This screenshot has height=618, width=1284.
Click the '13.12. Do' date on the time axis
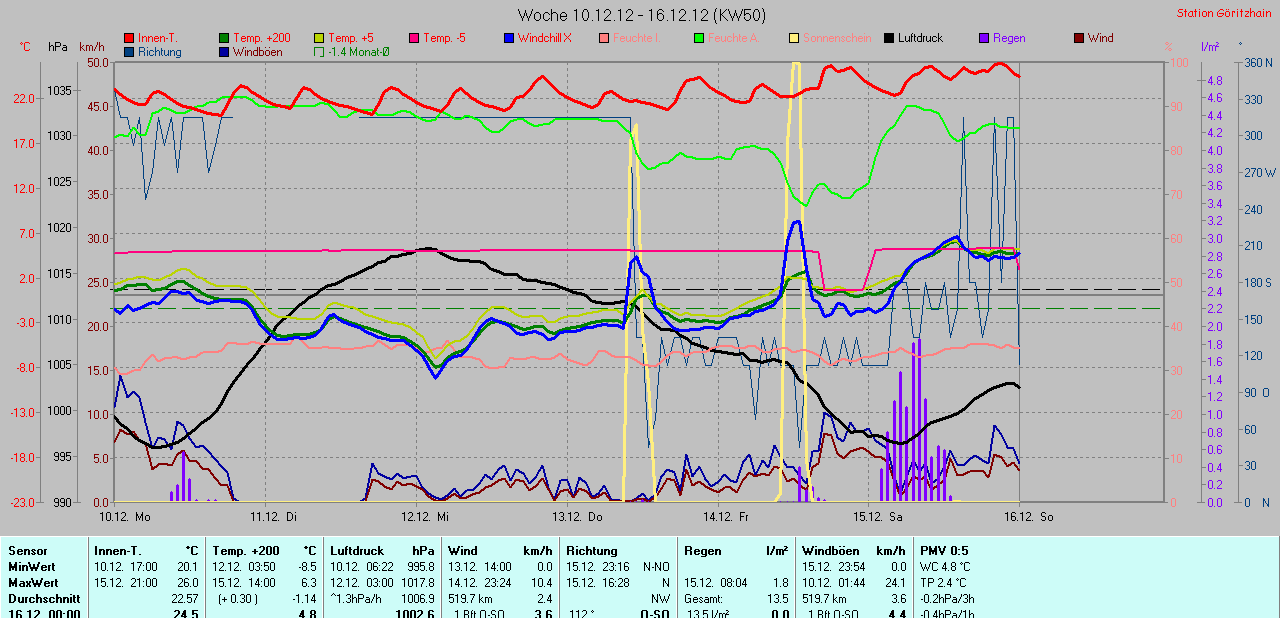577,517
